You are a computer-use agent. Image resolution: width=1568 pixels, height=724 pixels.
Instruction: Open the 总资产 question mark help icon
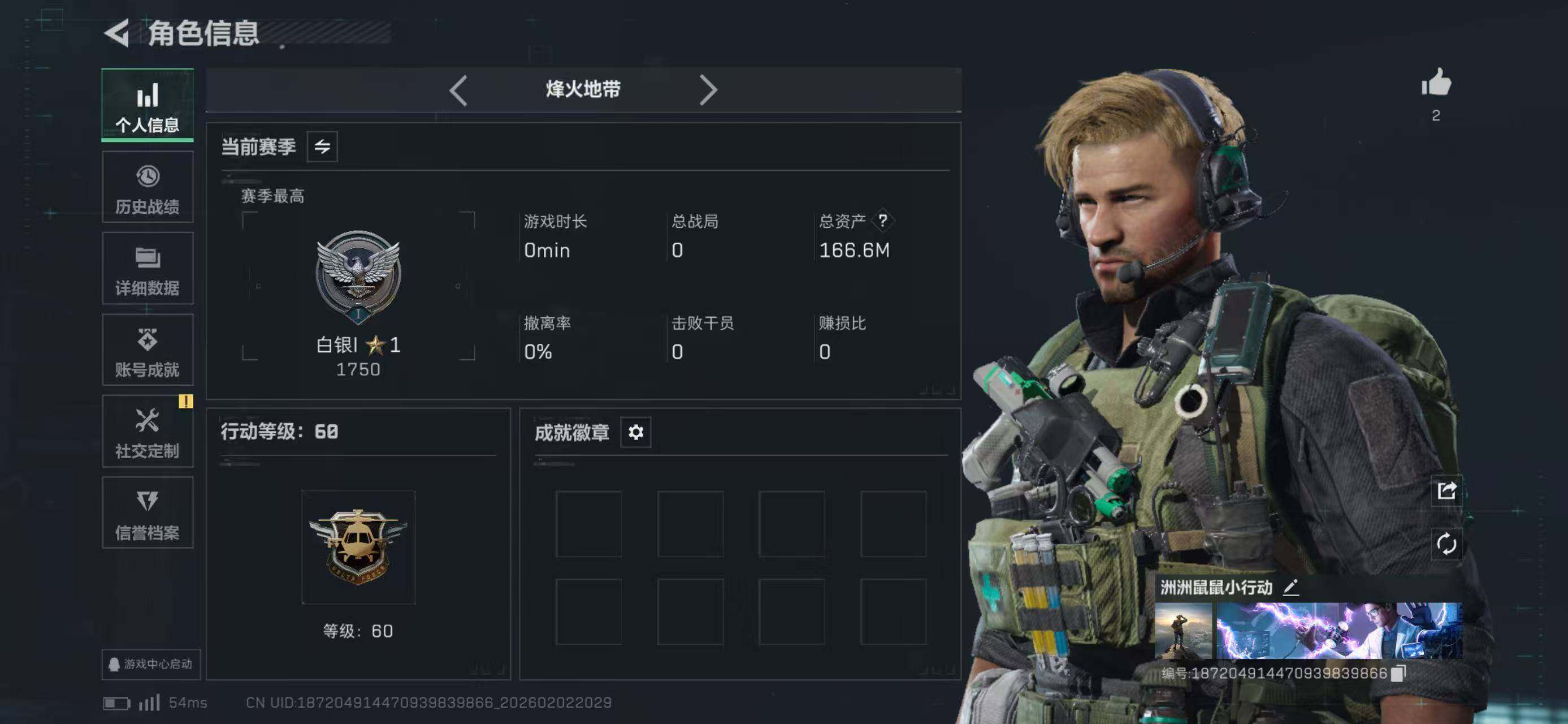click(882, 221)
